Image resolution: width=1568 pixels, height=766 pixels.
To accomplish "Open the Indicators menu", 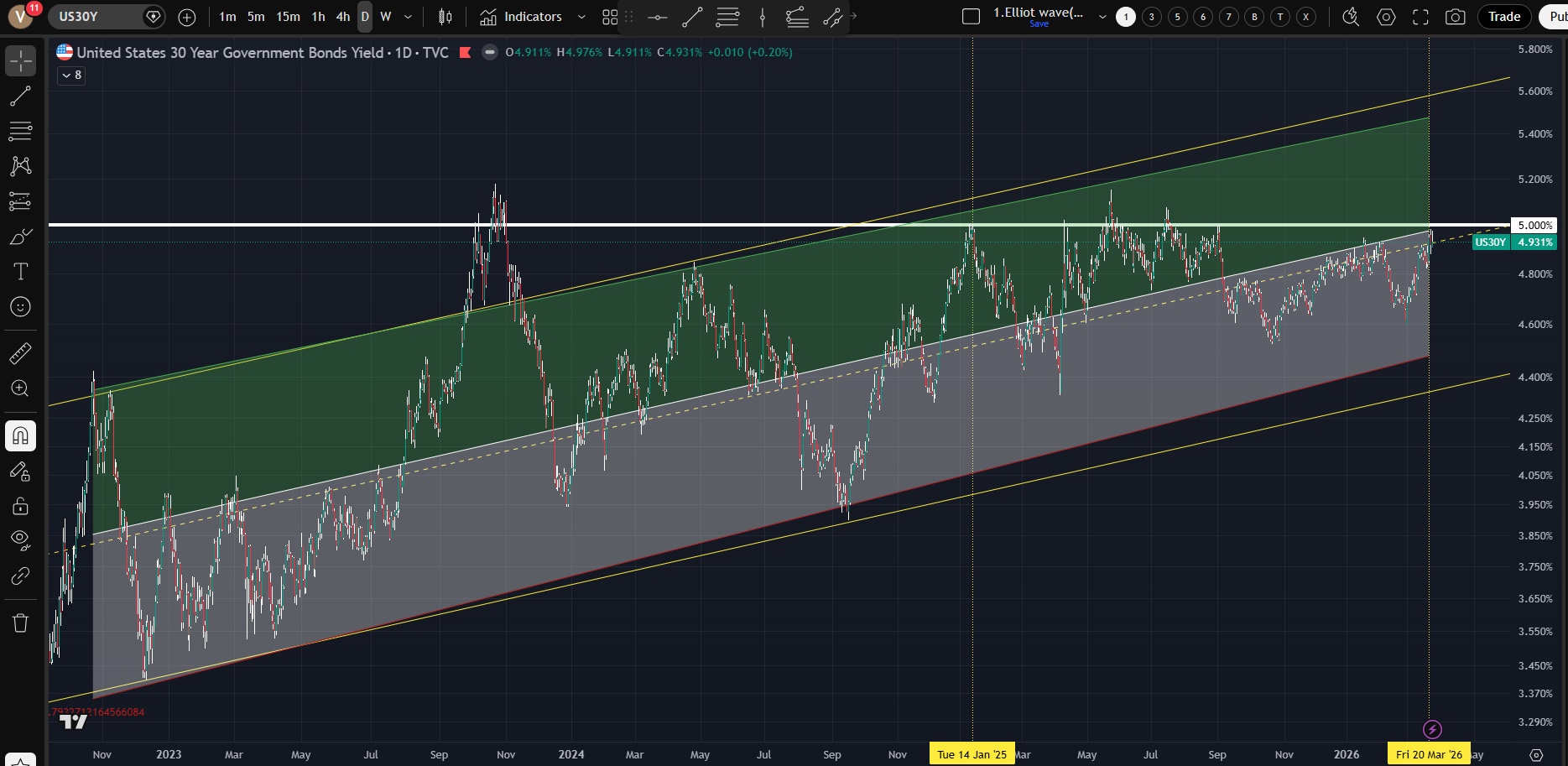I will click(521, 17).
